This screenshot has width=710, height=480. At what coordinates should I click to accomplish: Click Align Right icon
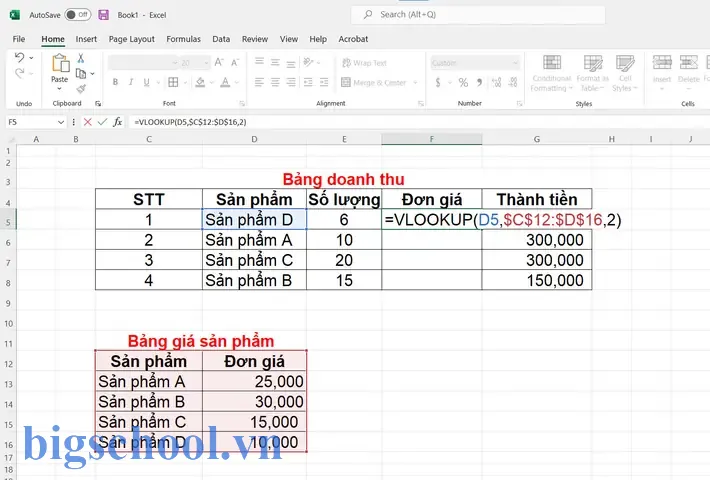point(291,82)
